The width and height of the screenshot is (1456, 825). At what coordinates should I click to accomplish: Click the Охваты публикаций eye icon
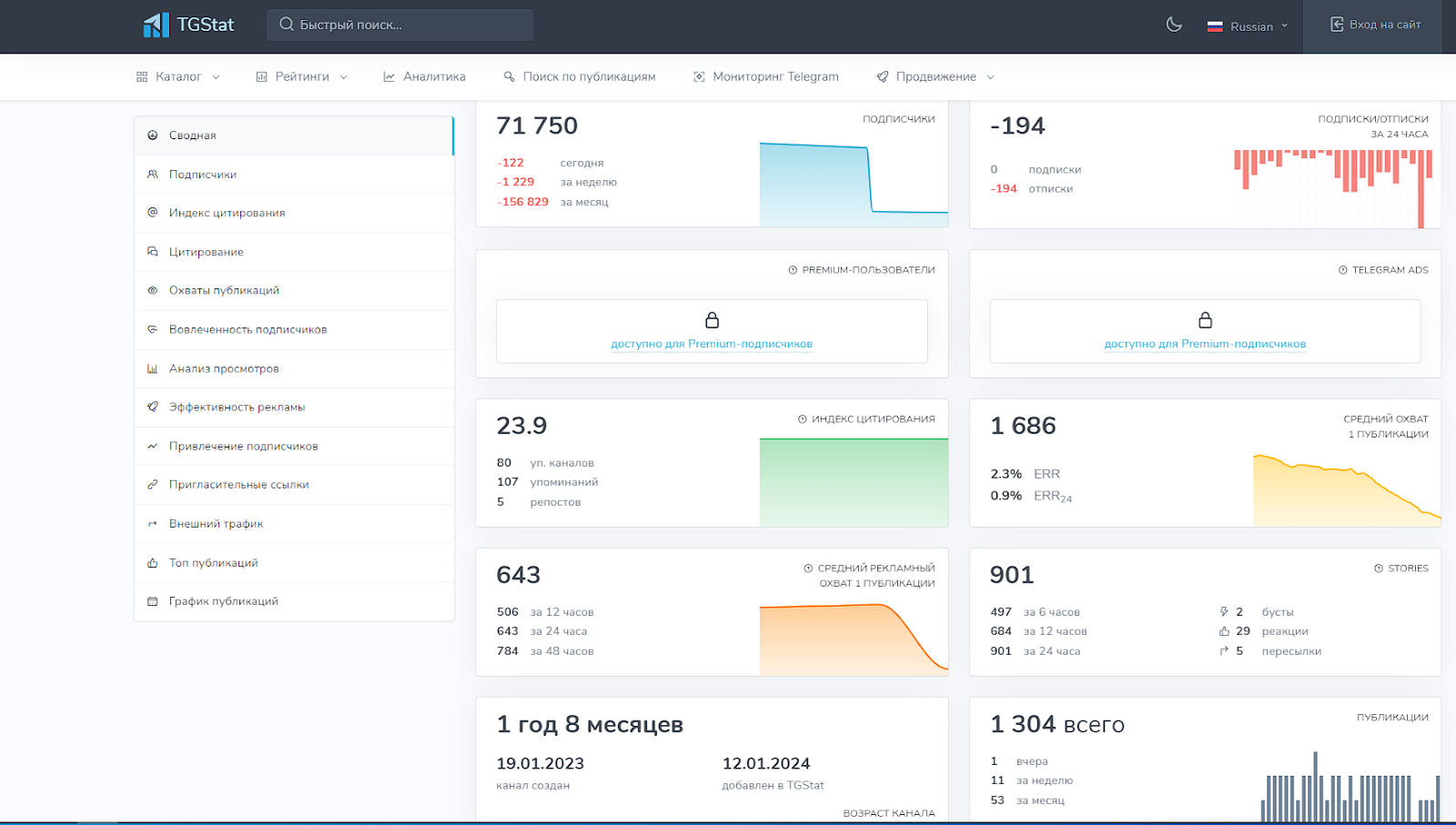[x=153, y=291]
